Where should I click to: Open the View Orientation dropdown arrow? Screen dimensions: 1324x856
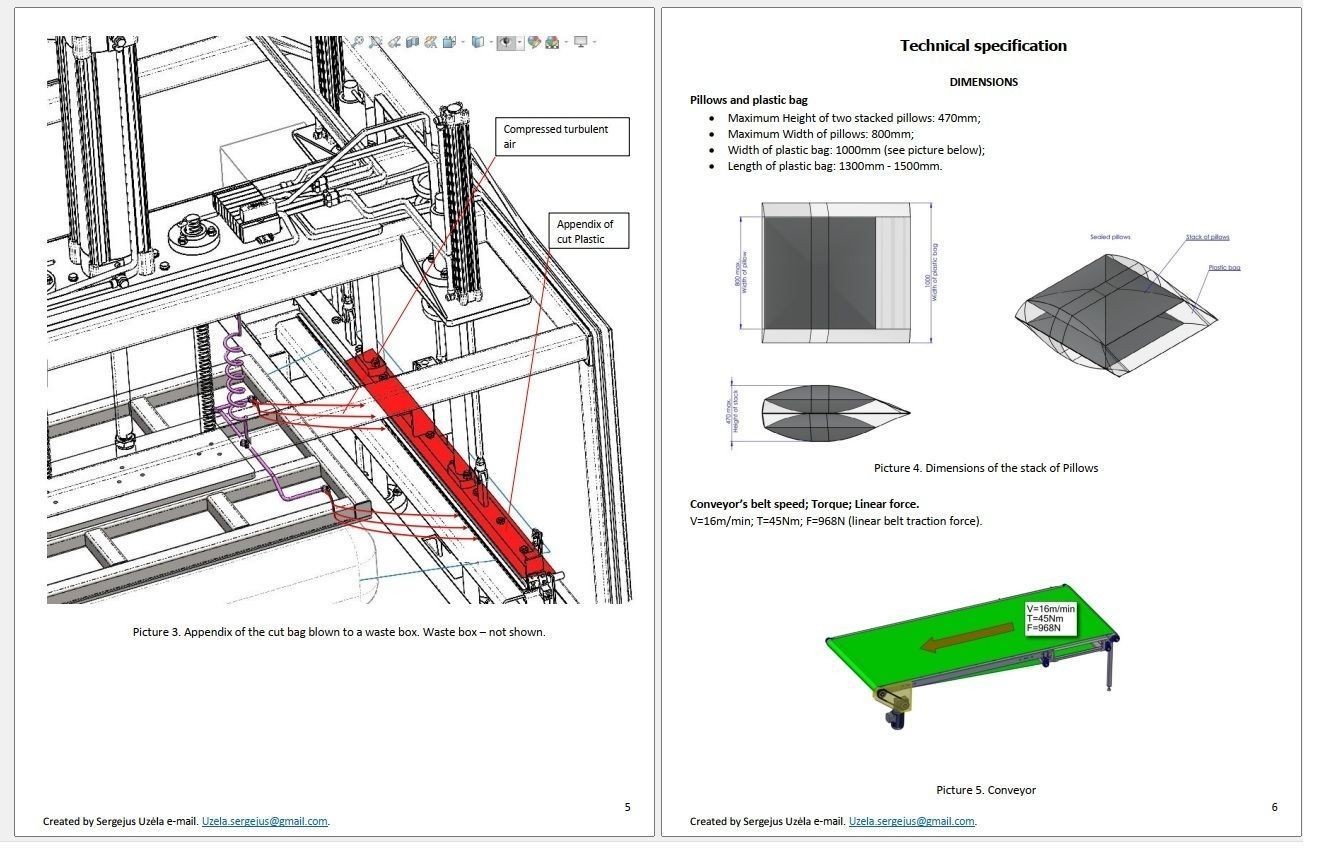click(x=462, y=42)
